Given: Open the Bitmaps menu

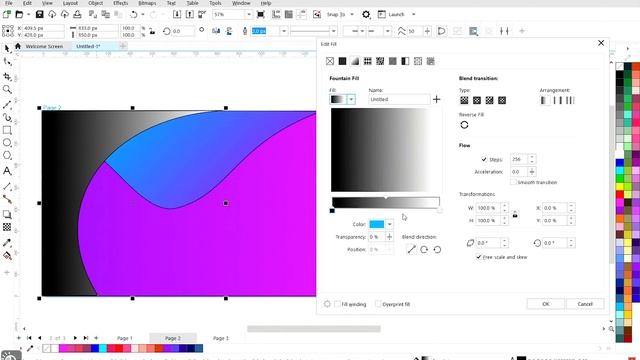Looking at the screenshot, I should click(x=147, y=3).
